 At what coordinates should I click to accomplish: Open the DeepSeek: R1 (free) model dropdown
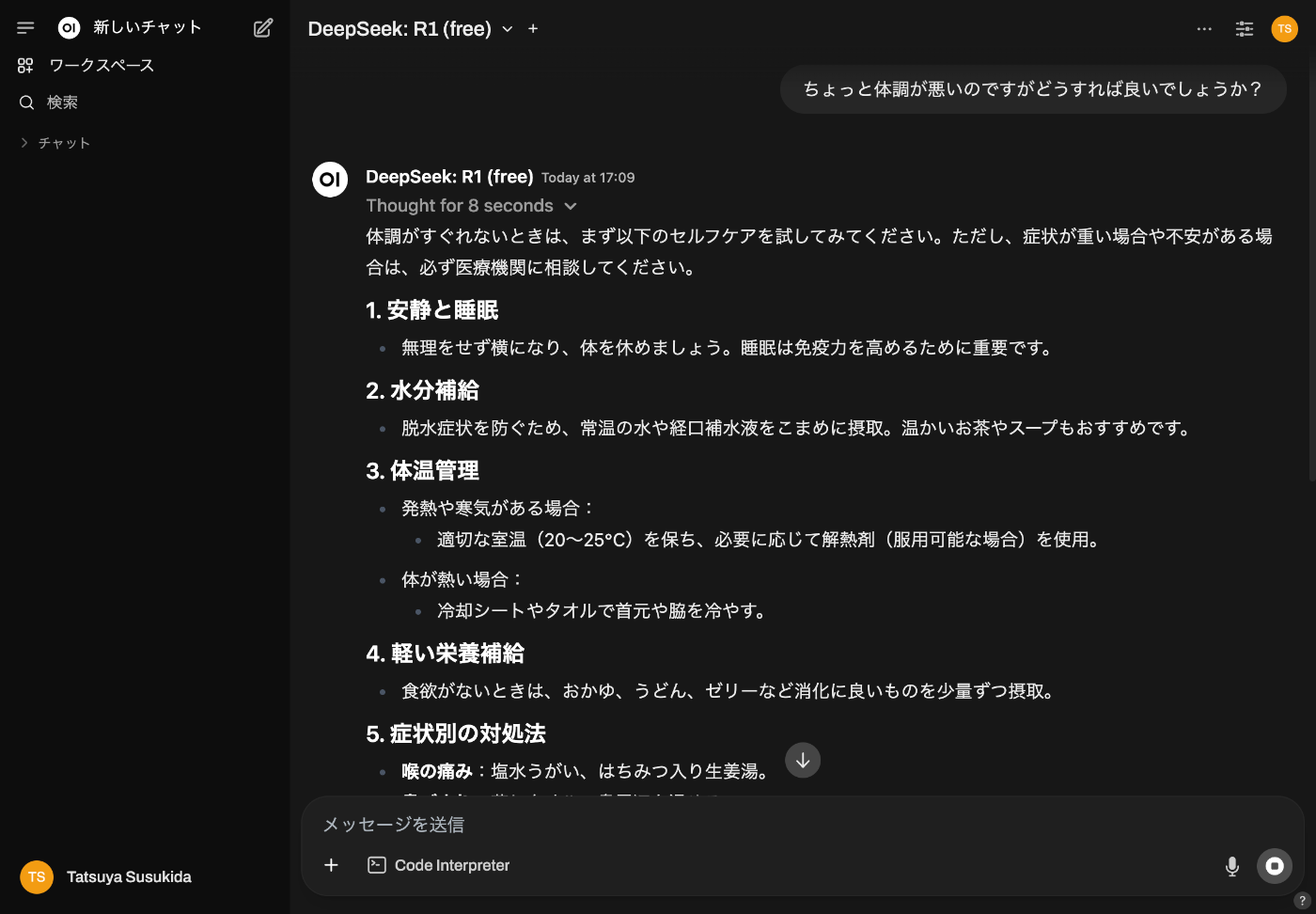(x=411, y=29)
